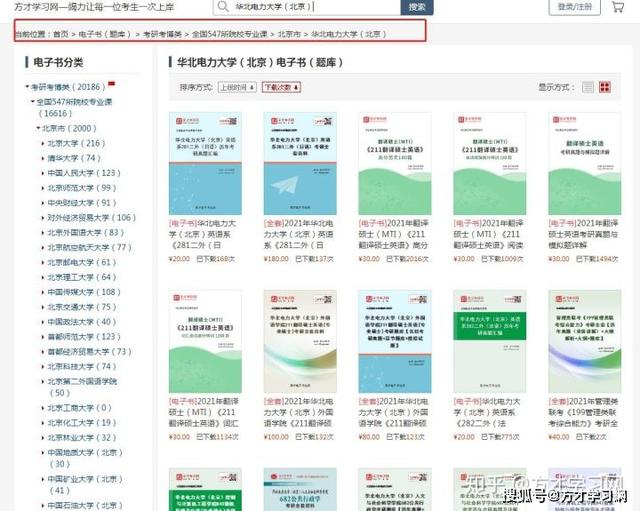Sort by 上线时间
The height and width of the screenshot is (511, 640).
click(x=238, y=87)
